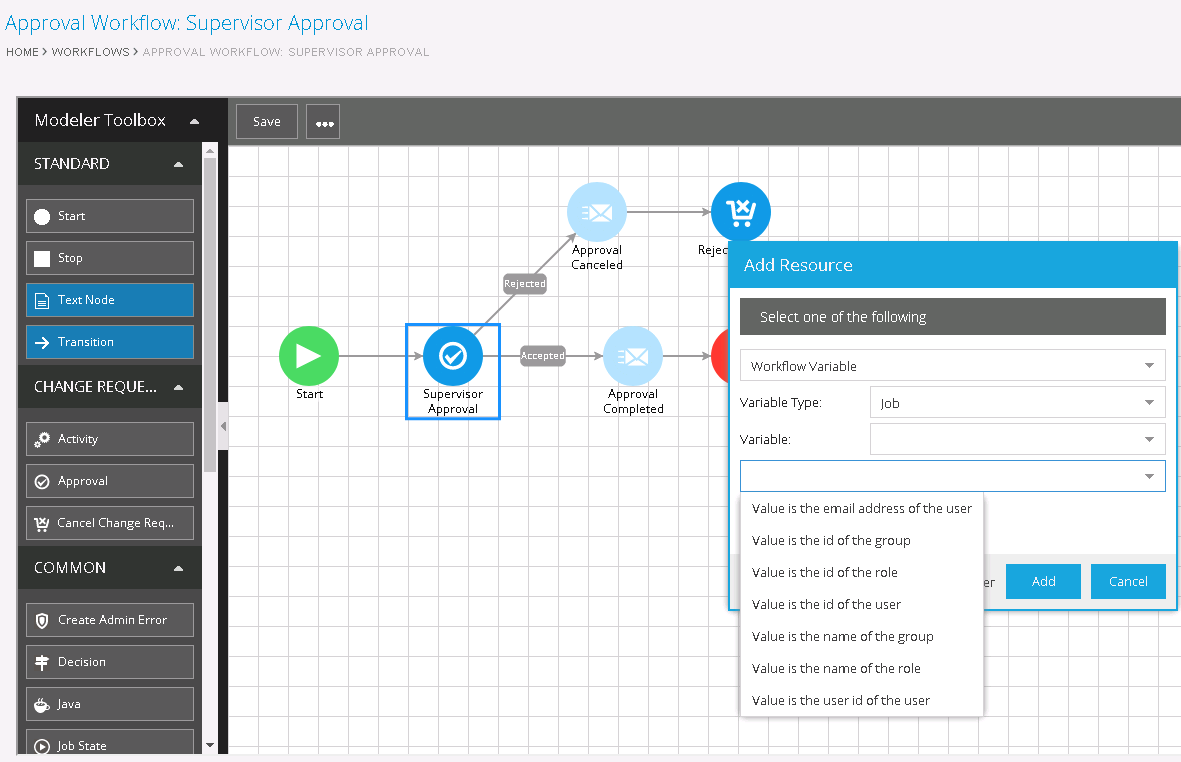Click the Cancel button
Image resolution: width=1181 pixels, height=762 pixels.
(x=1128, y=581)
